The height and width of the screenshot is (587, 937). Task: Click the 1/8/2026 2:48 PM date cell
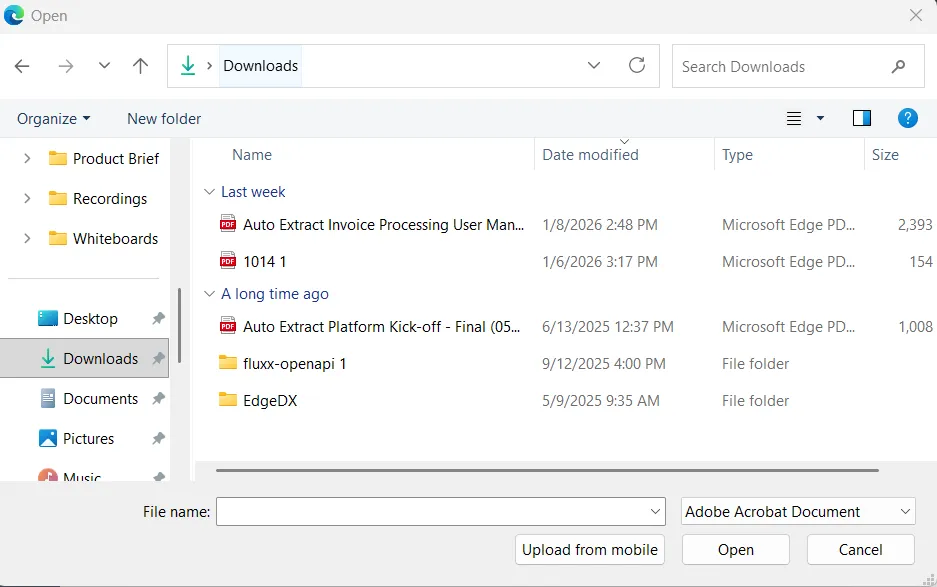(x=599, y=225)
